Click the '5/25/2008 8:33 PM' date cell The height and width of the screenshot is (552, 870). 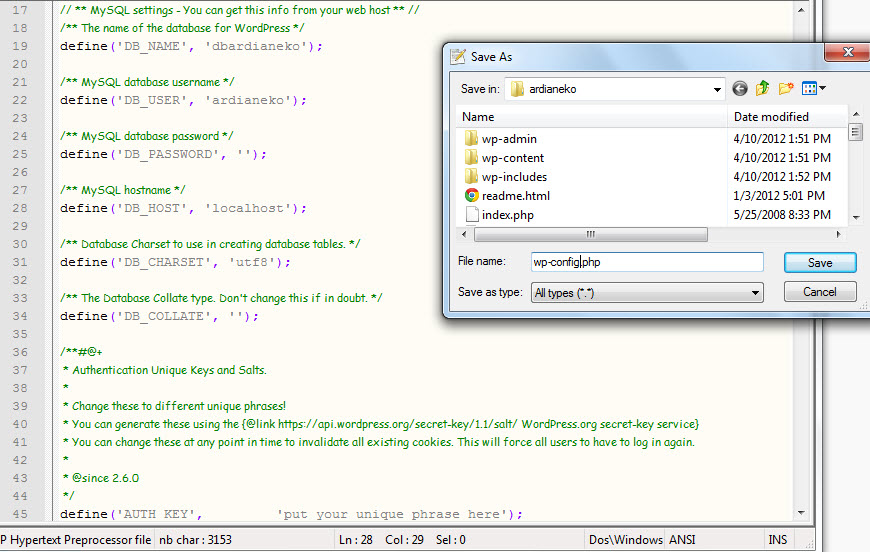[x=782, y=215]
